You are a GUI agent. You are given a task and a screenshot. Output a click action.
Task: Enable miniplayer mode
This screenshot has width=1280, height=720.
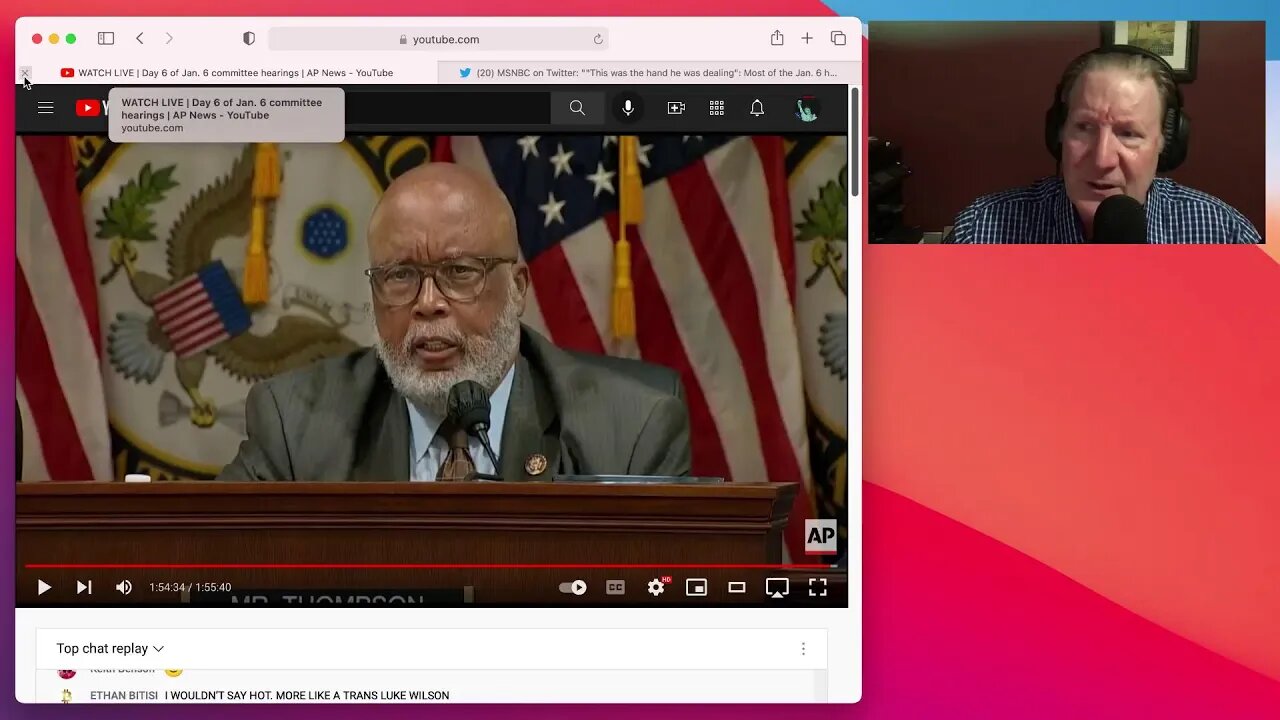[x=696, y=588]
